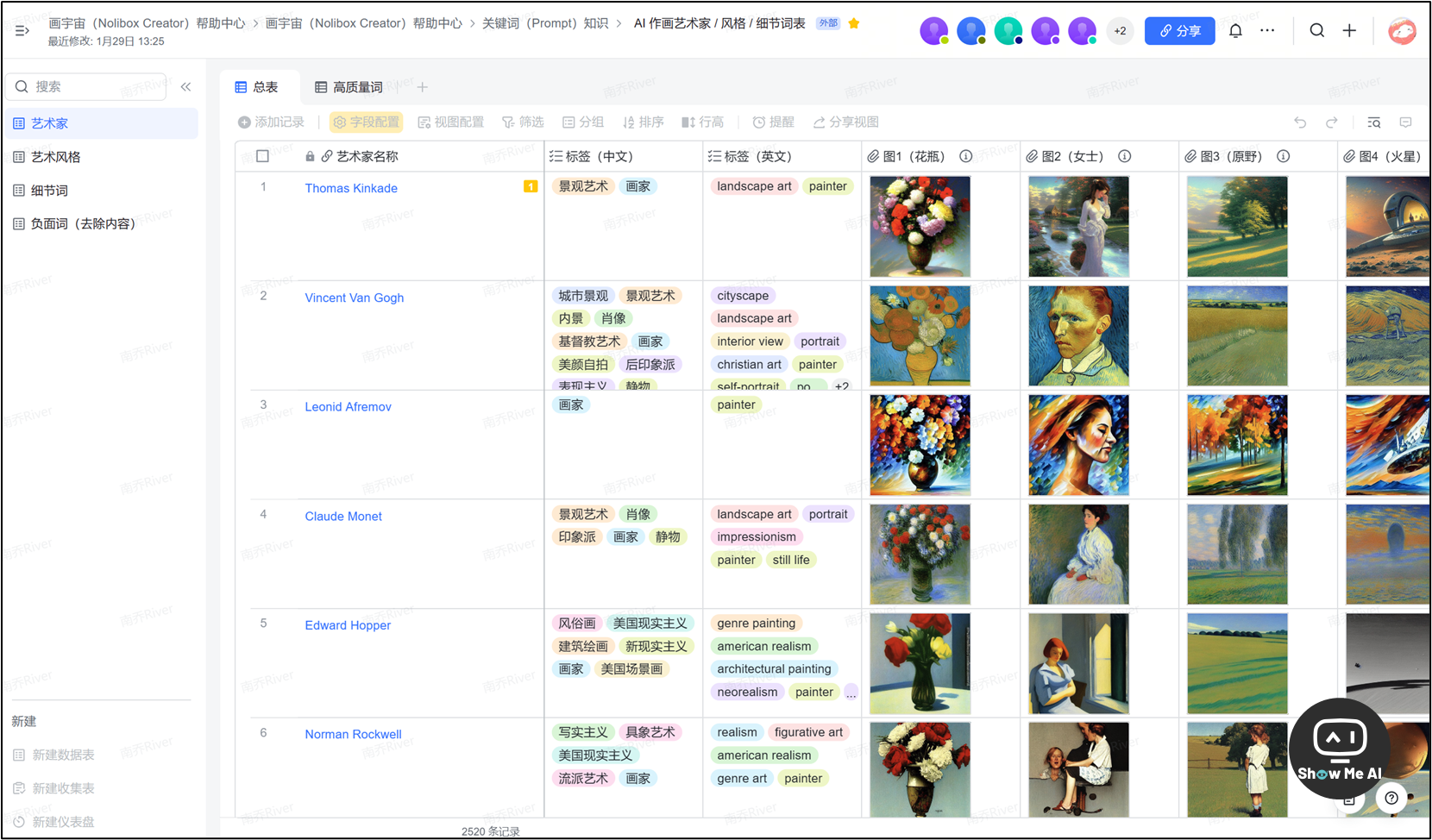Open Leonid Afremov record link
Image resolution: width=1432 pixels, height=840 pixels.
tap(348, 407)
